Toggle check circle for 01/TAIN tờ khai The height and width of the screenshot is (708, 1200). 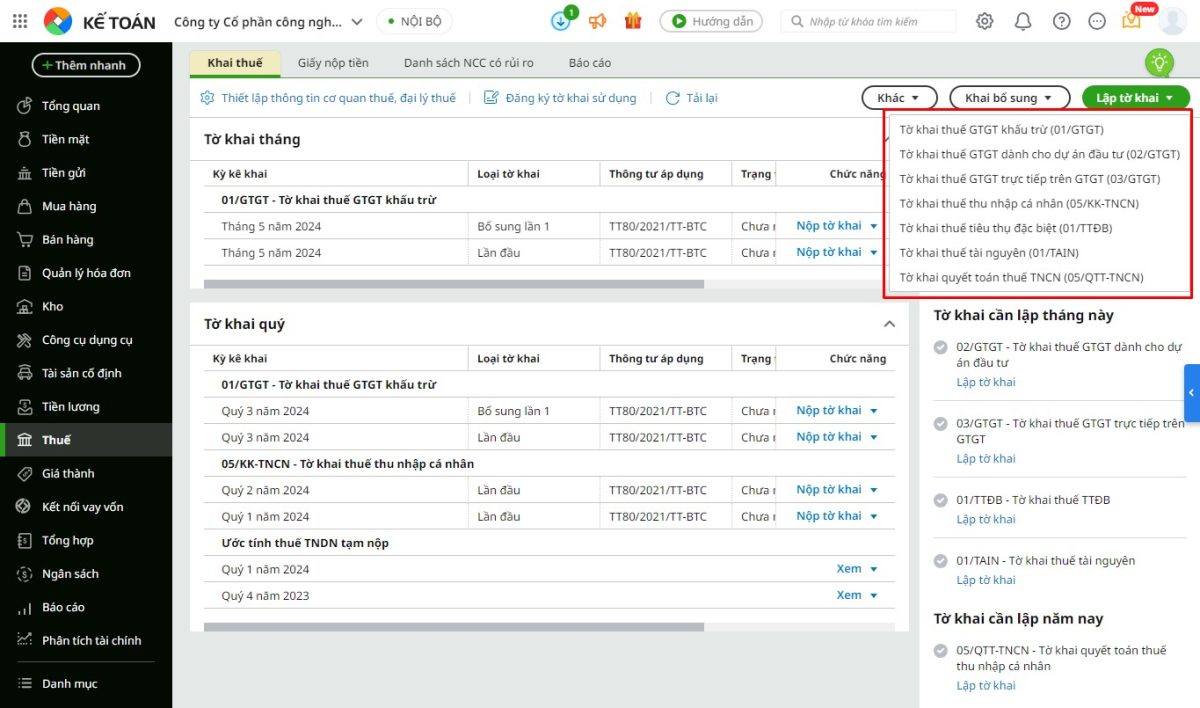[x=940, y=561]
